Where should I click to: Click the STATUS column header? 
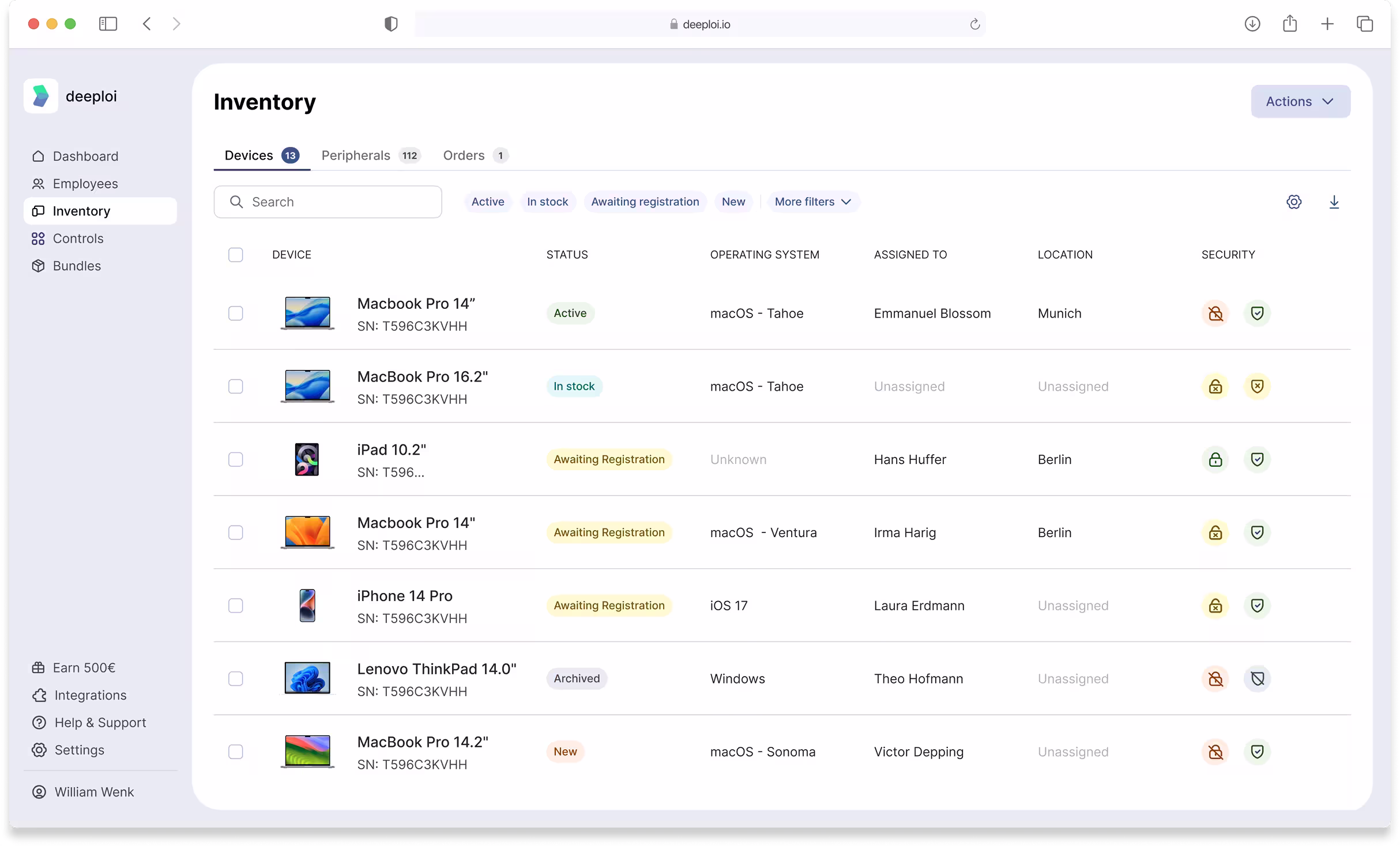(x=567, y=255)
